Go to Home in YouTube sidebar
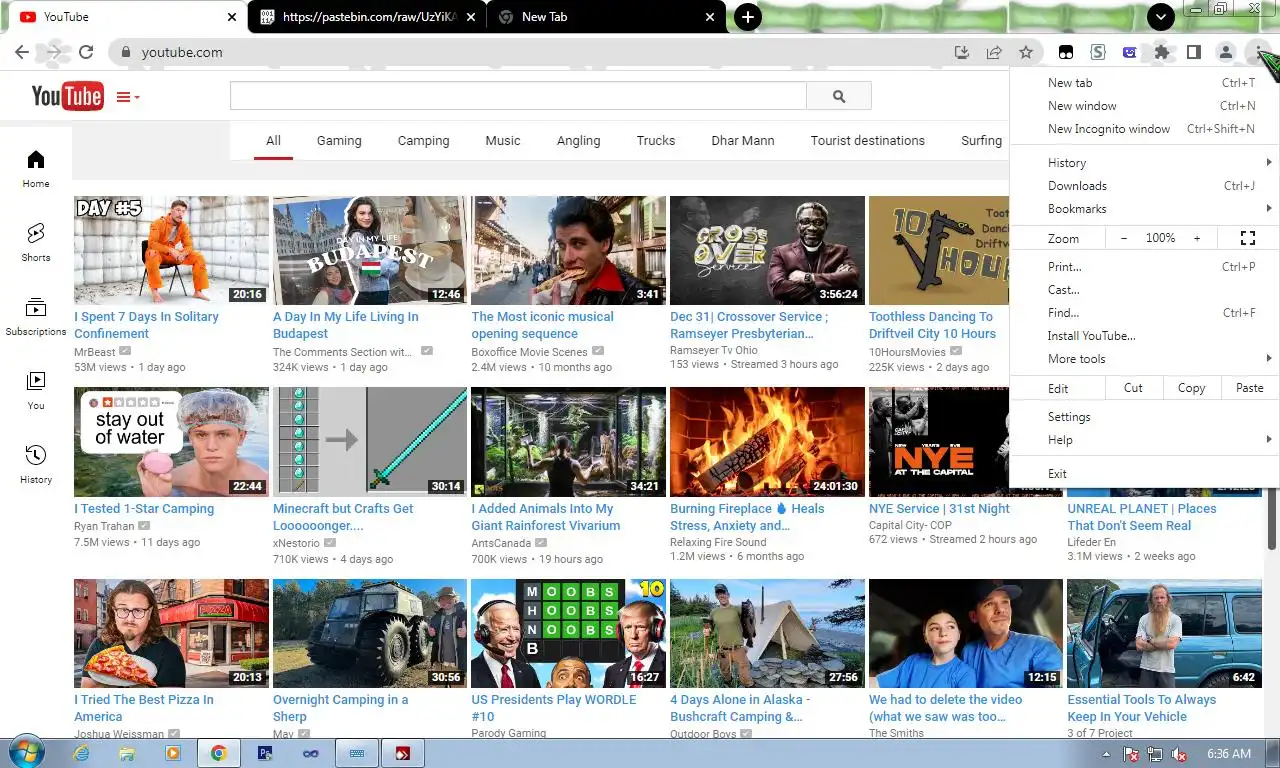The height and width of the screenshot is (768, 1280). click(36, 168)
